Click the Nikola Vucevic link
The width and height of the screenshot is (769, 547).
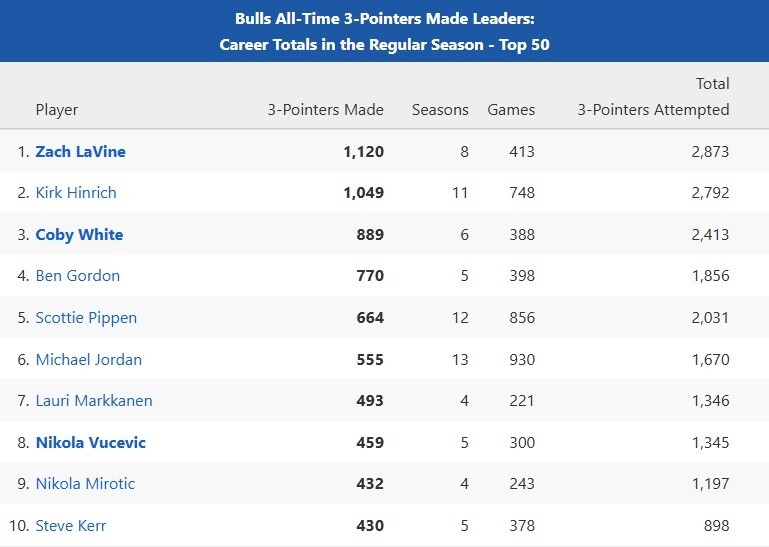90,442
